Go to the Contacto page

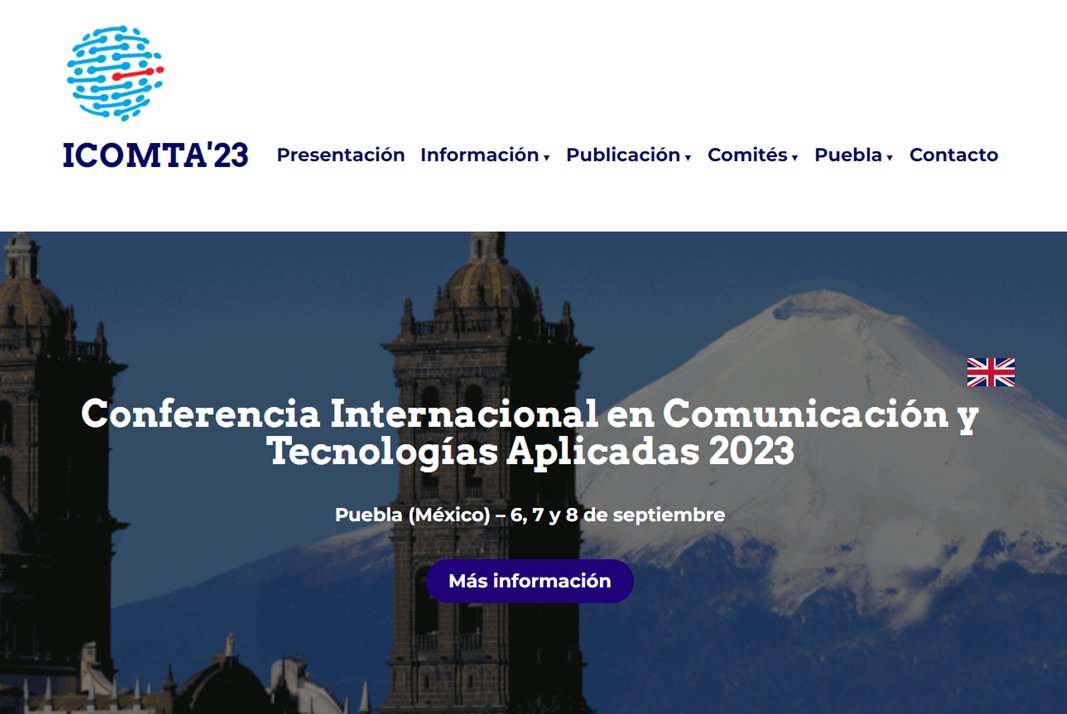(953, 155)
